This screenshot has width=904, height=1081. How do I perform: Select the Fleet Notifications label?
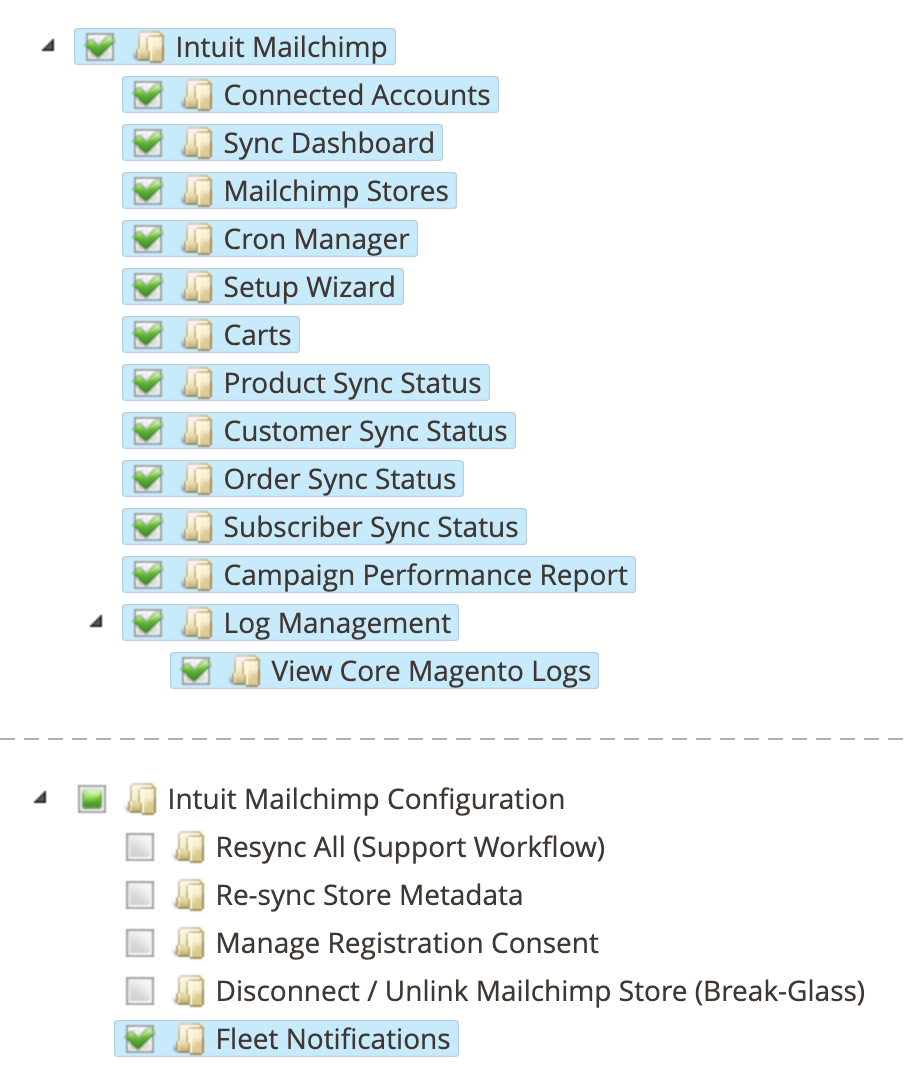click(x=333, y=1039)
